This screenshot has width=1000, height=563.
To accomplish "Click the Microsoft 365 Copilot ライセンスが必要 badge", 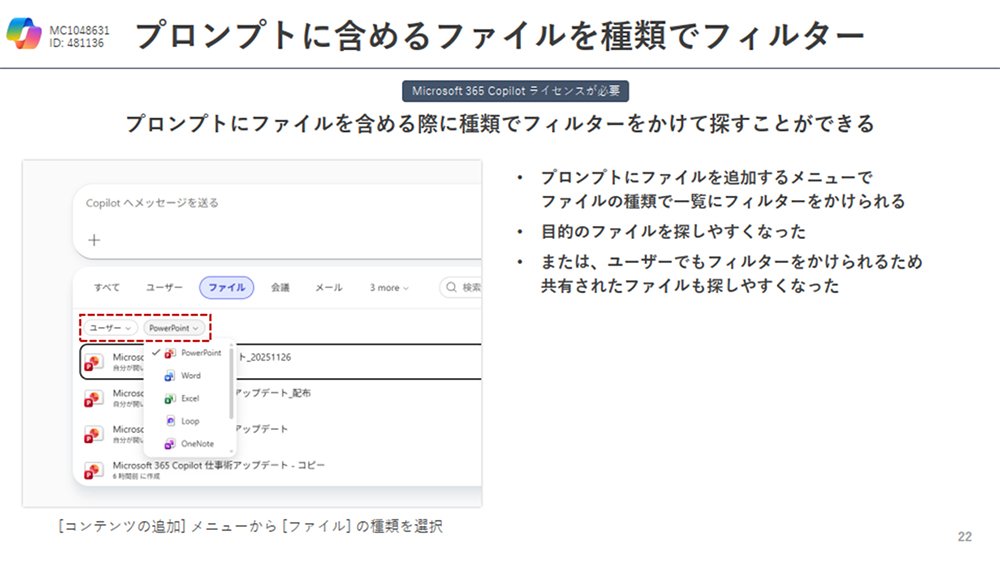I will tap(515, 91).
